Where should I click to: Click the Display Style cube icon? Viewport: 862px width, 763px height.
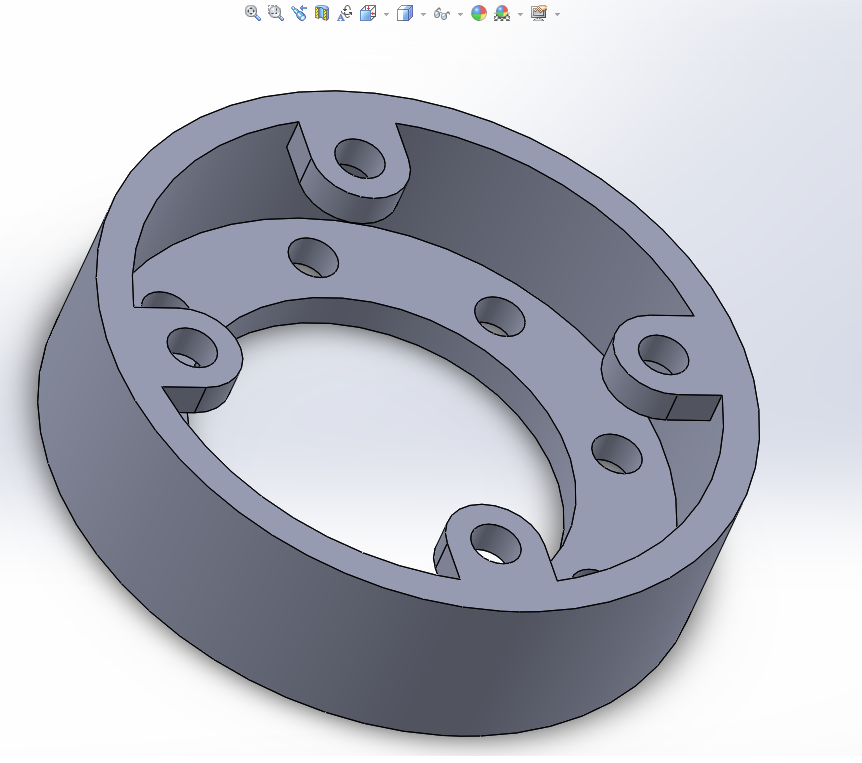coord(405,13)
